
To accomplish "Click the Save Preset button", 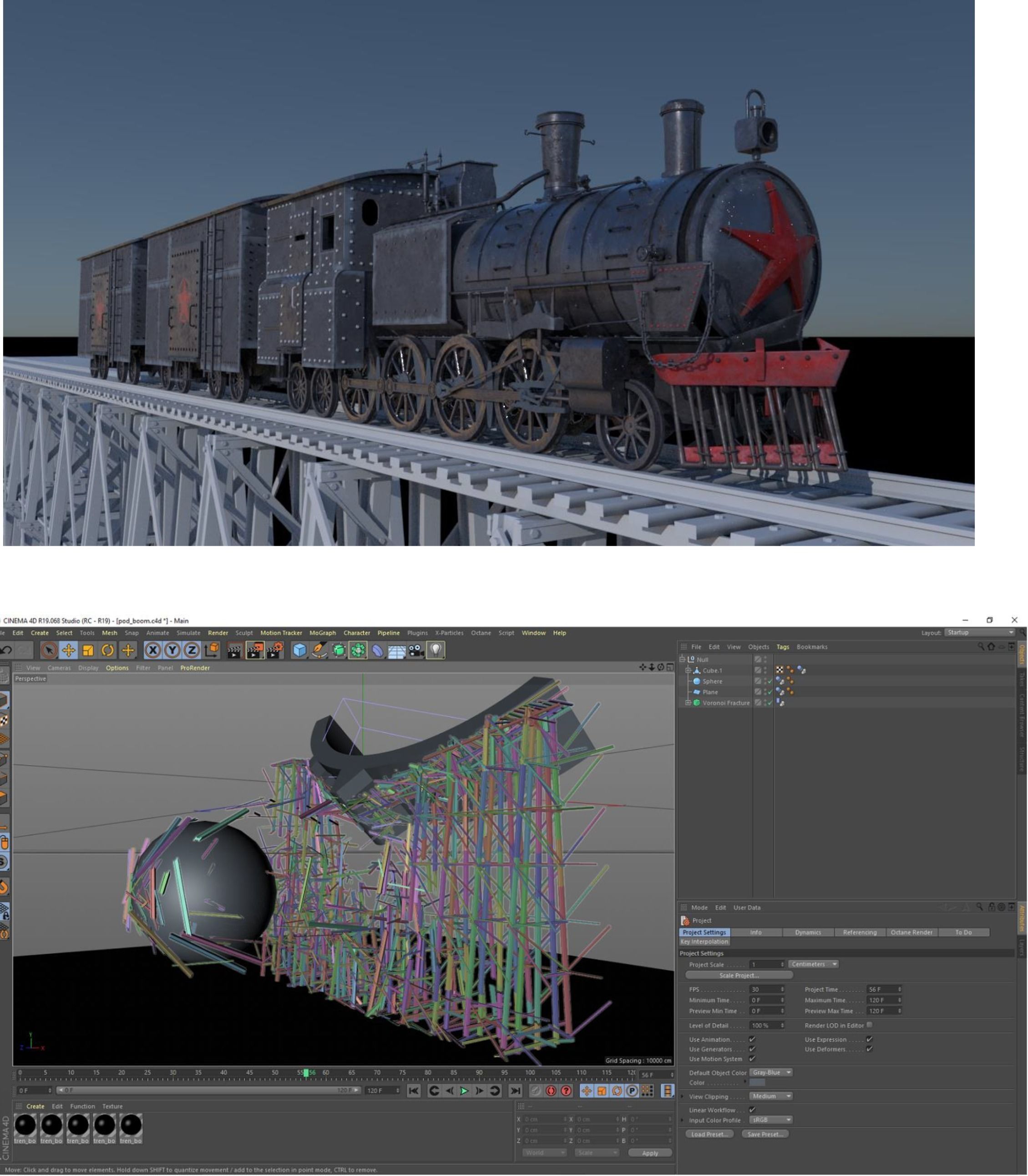I will 765,1134.
